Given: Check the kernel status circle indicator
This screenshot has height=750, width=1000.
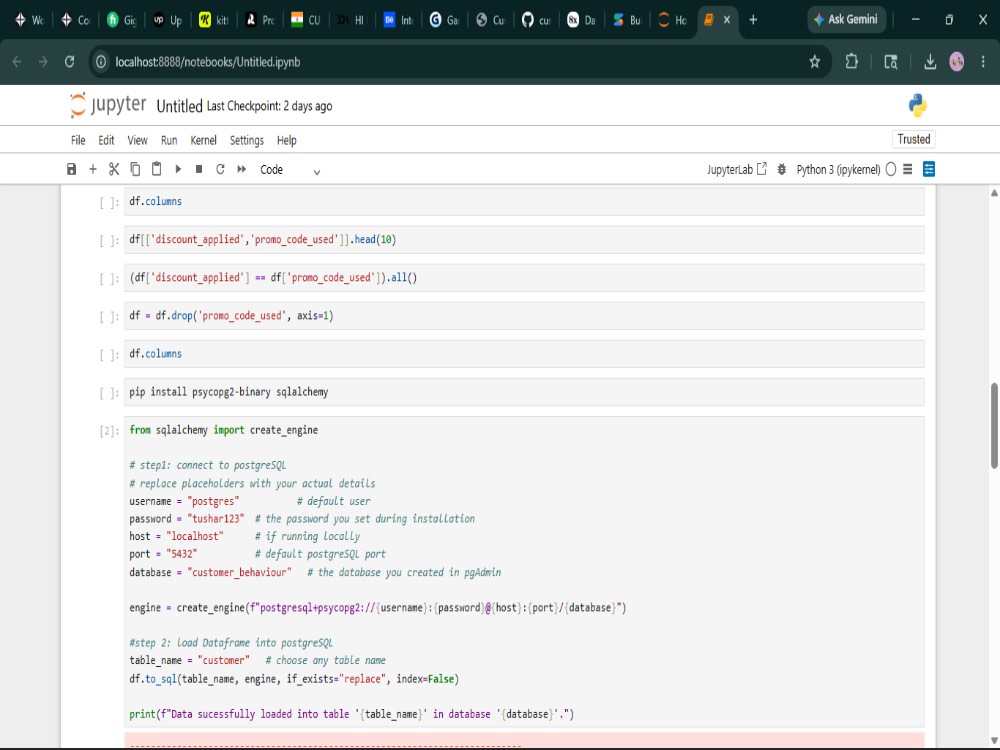Looking at the screenshot, I should [891, 169].
